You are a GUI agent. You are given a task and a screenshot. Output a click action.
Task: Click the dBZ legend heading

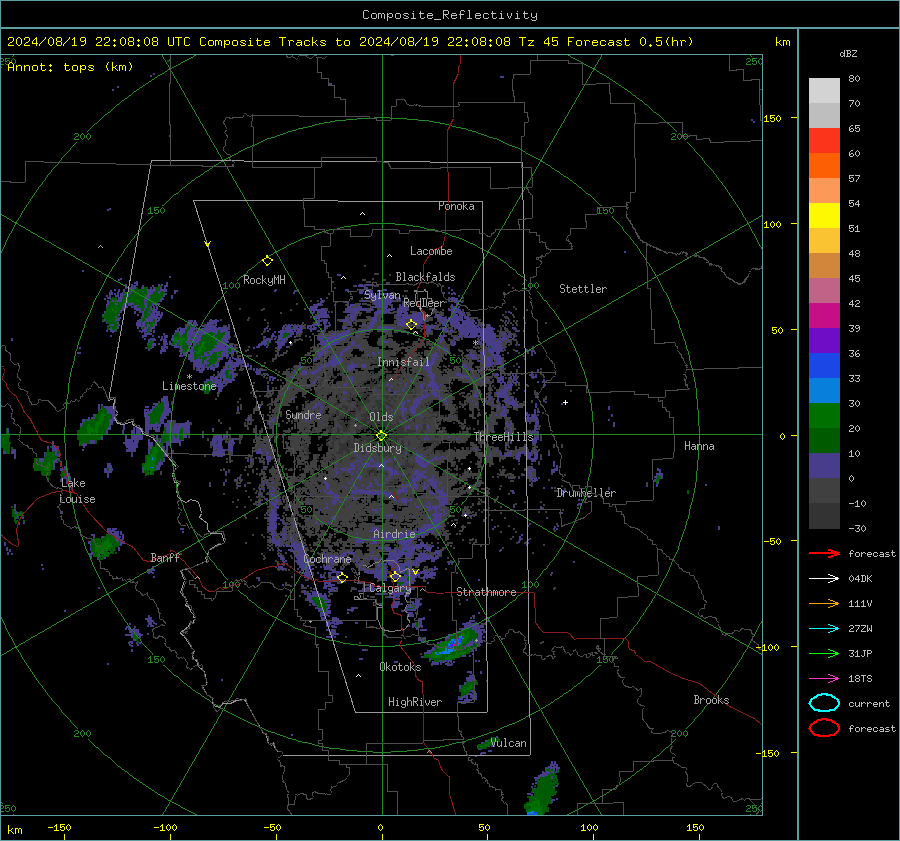click(848, 53)
